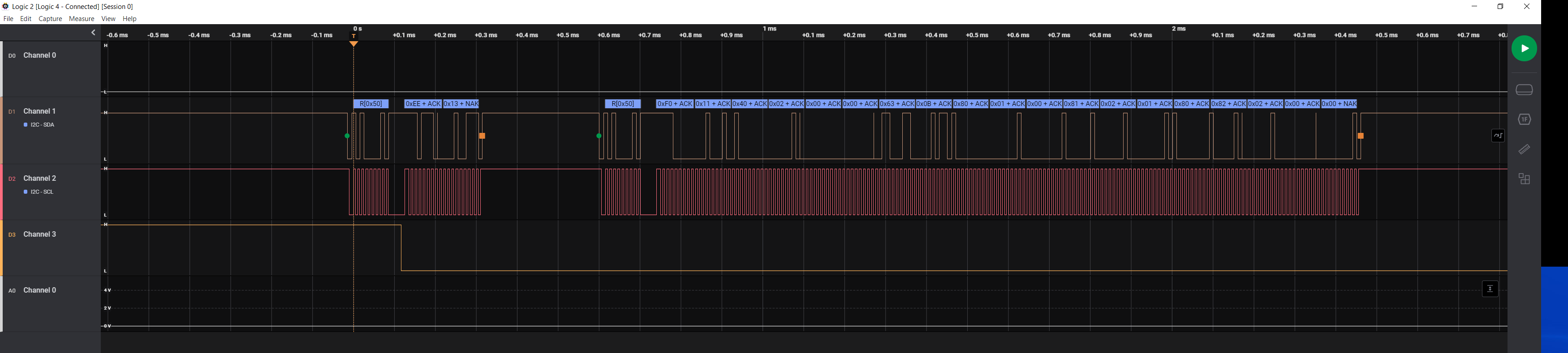Screen dimensions: 1568x353
Task: Click the trigger edge icon on Channel 1
Action: (1497, 136)
